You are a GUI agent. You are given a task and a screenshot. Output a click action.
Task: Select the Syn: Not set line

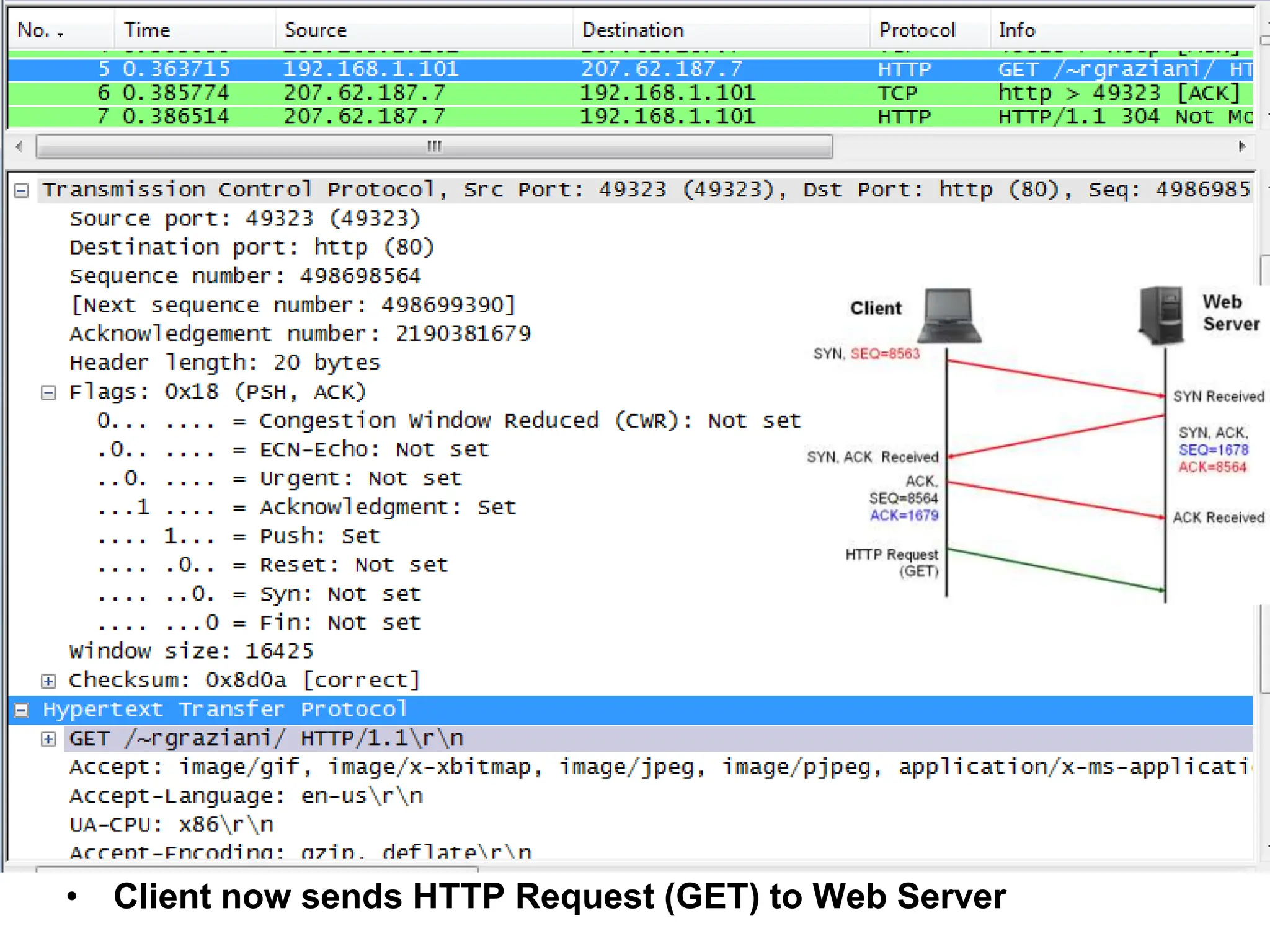(x=259, y=594)
